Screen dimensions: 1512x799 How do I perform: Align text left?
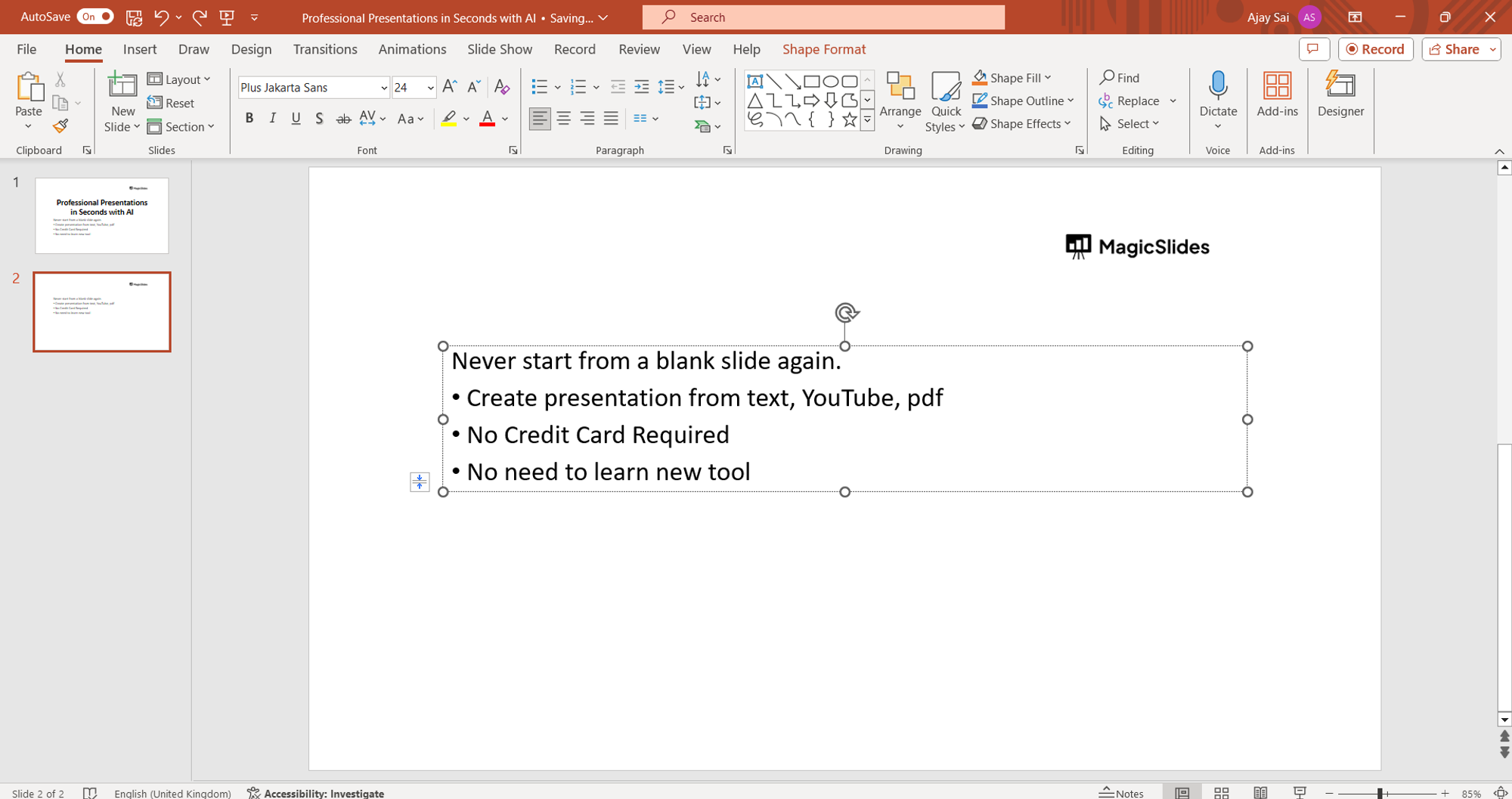click(540, 118)
